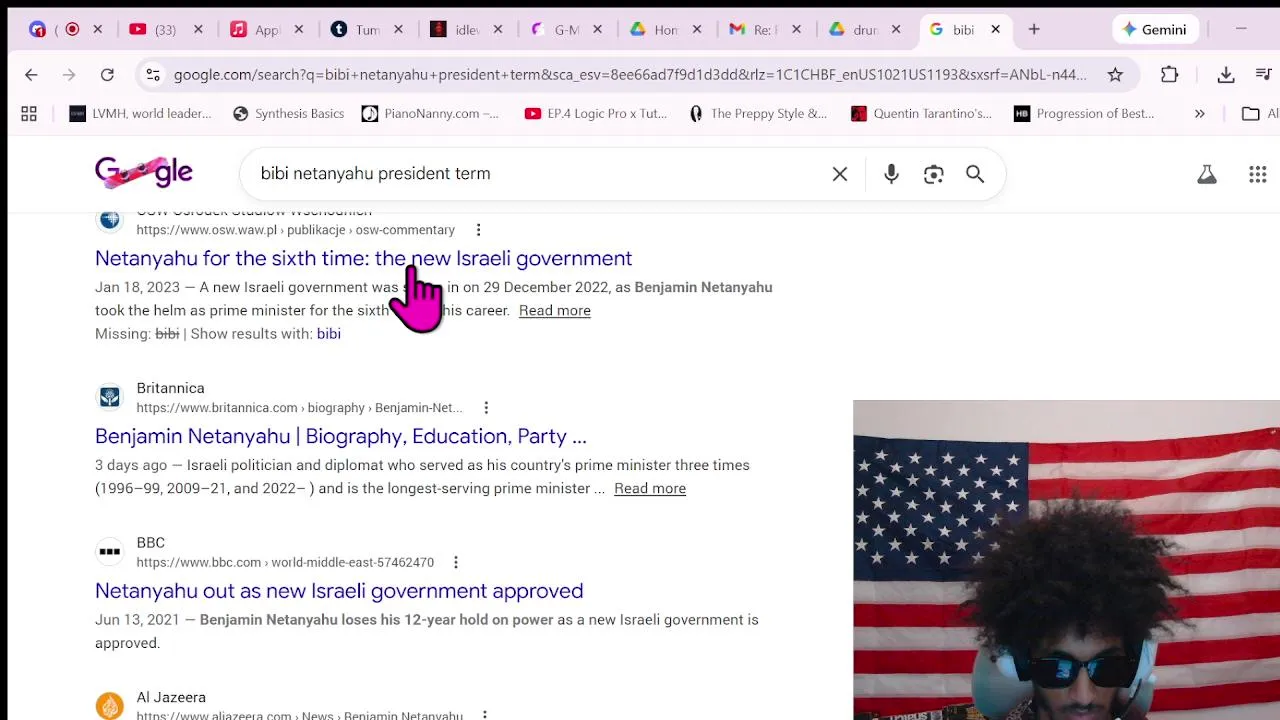This screenshot has height=720, width=1280.
Task: Open EP.4 Logic Pro x Tut bookmark
Action: 596,114
